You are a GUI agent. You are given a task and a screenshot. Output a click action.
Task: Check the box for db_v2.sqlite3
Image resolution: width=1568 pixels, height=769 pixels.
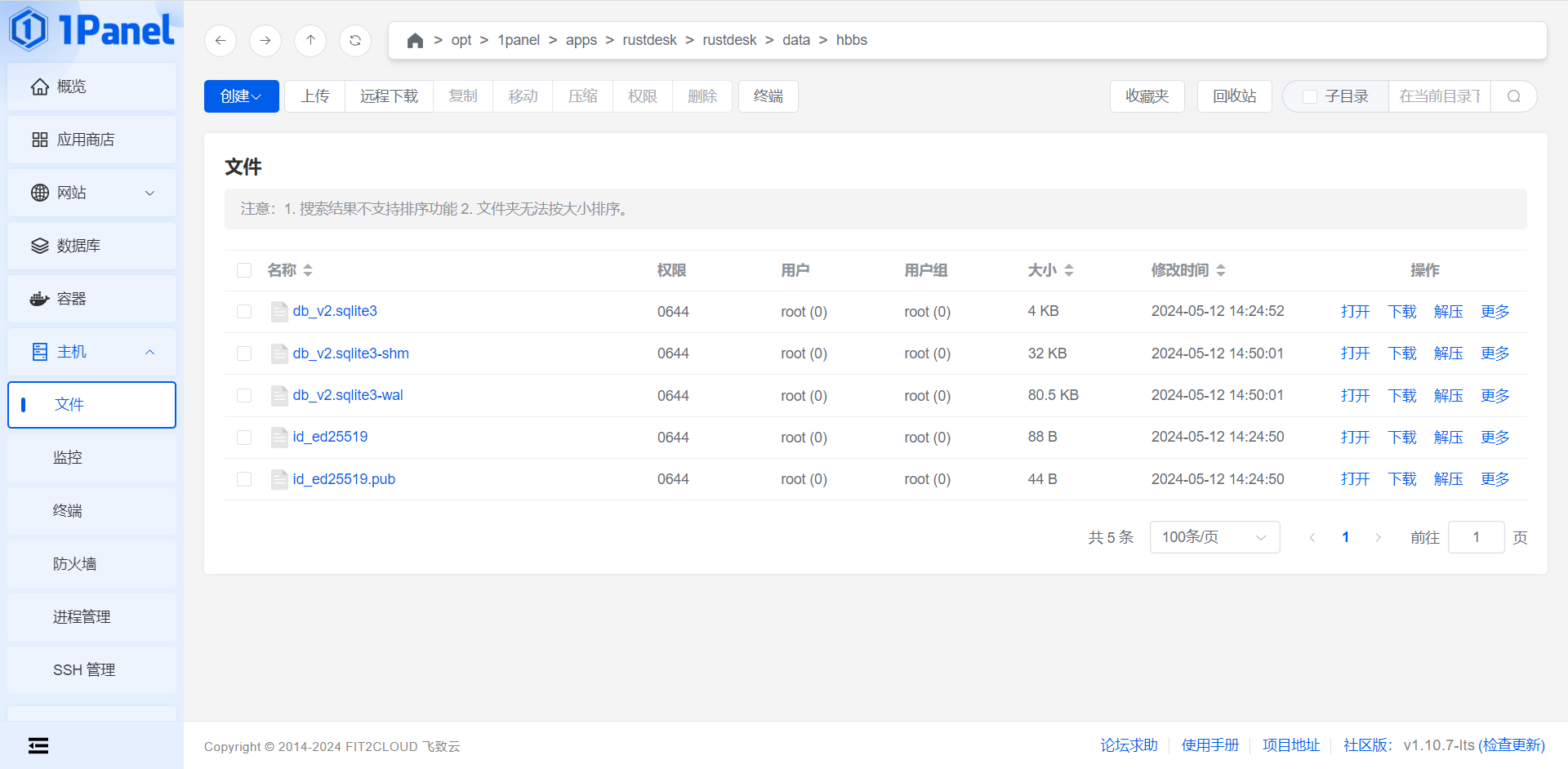(244, 312)
